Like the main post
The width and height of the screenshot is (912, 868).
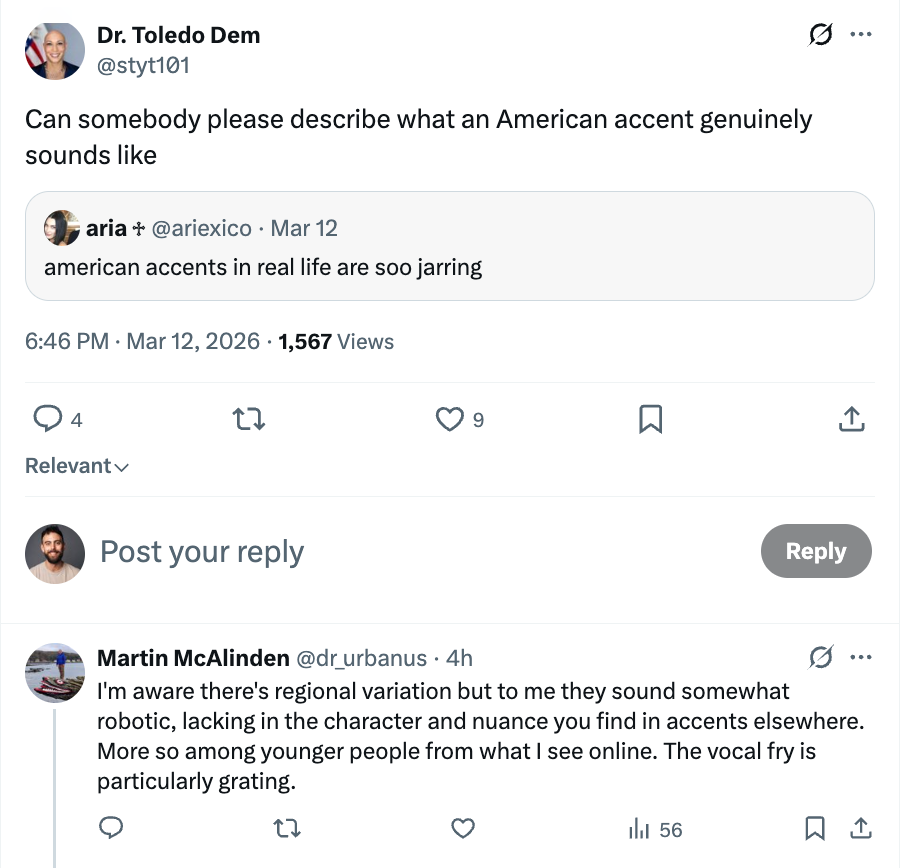coord(450,419)
